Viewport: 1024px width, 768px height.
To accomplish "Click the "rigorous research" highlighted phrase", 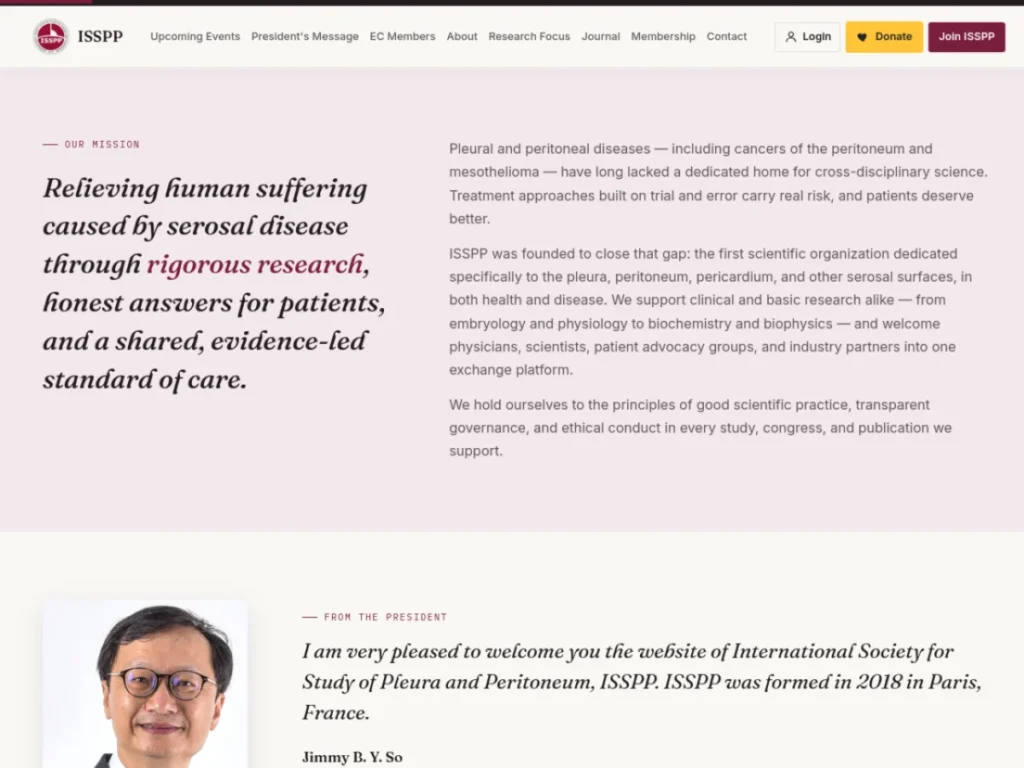I will coord(255,264).
